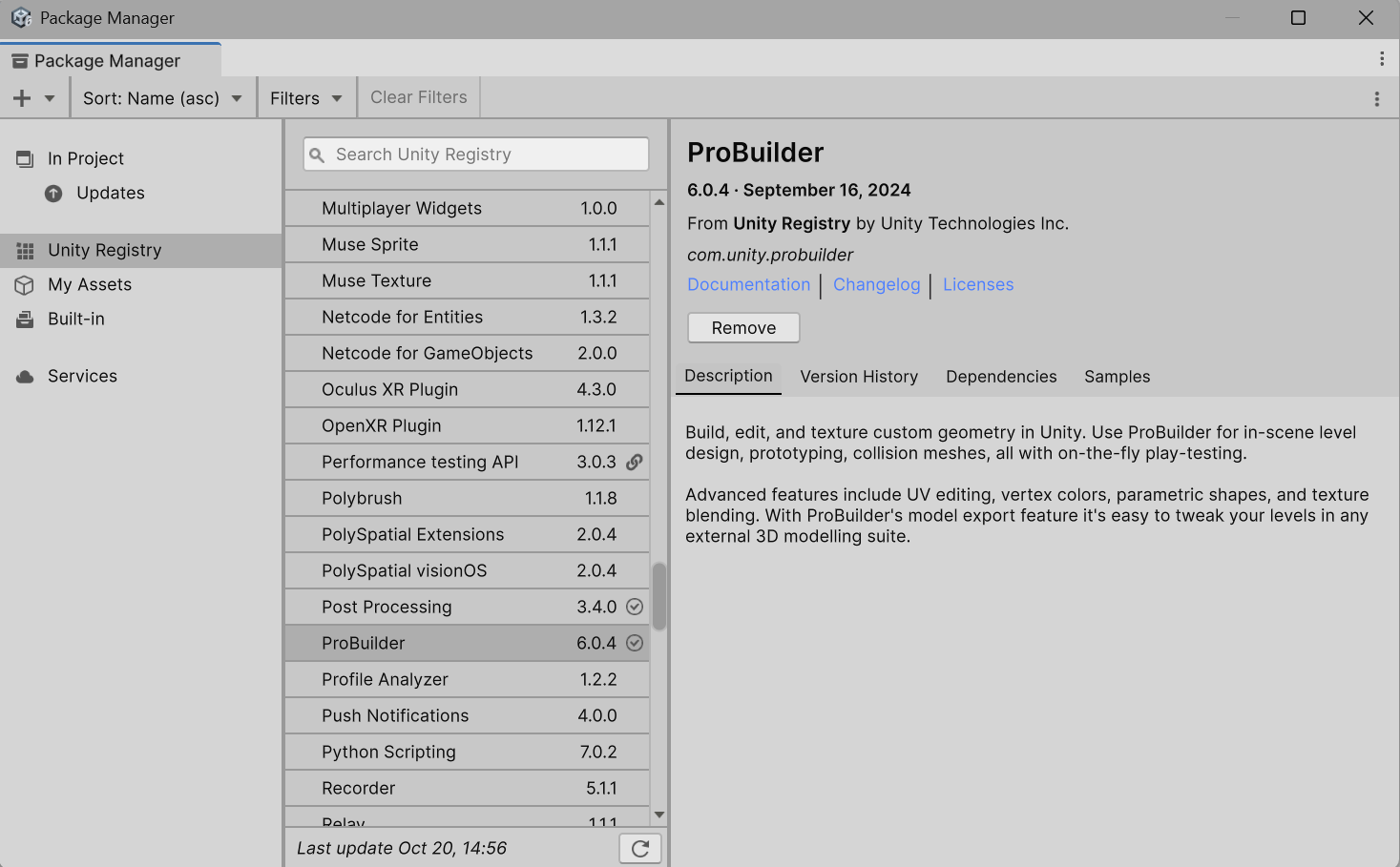Select the Muse Texture package
This screenshot has height=867, width=1400.
[x=467, y=280]
